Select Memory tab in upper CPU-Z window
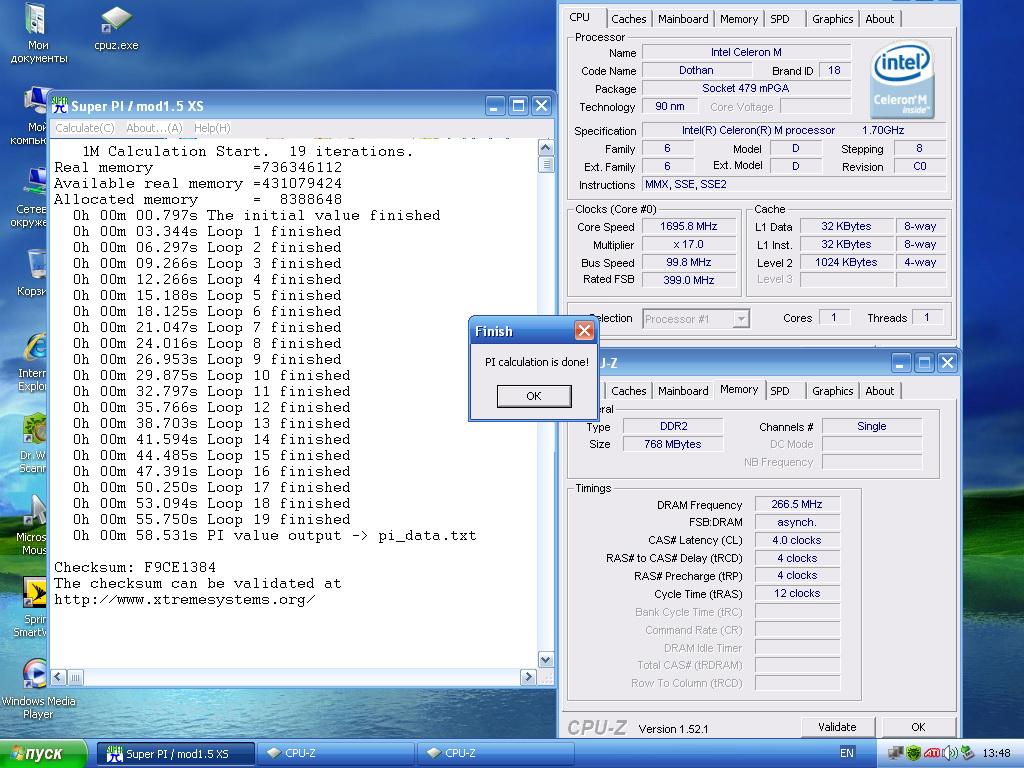This screenshot has width=1024, height=768. (739, 19)
